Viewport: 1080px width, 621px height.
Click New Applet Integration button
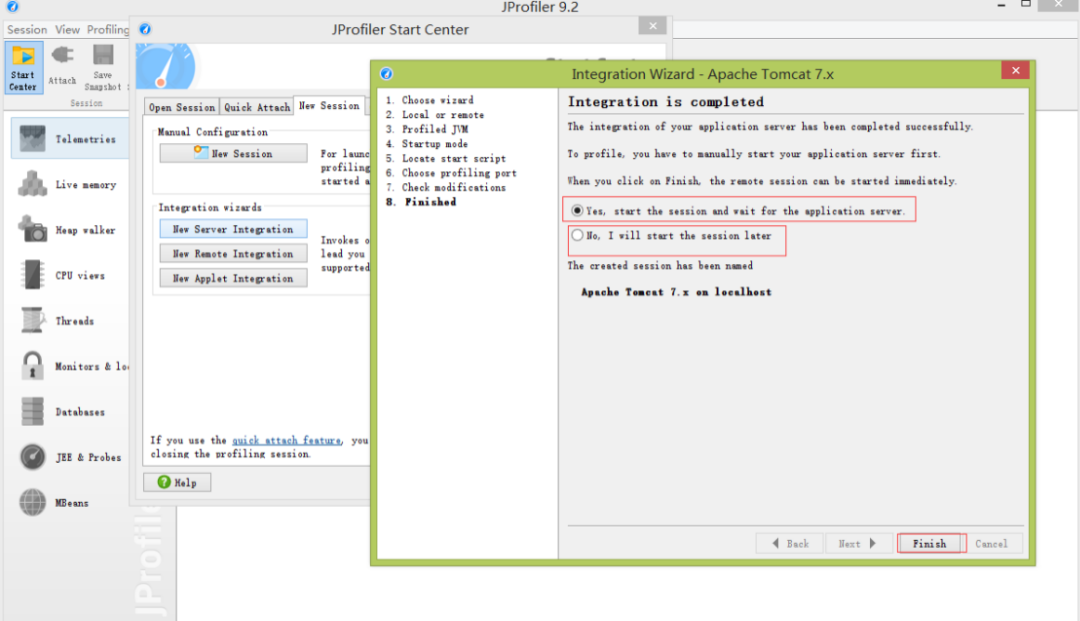click(233, 278)
